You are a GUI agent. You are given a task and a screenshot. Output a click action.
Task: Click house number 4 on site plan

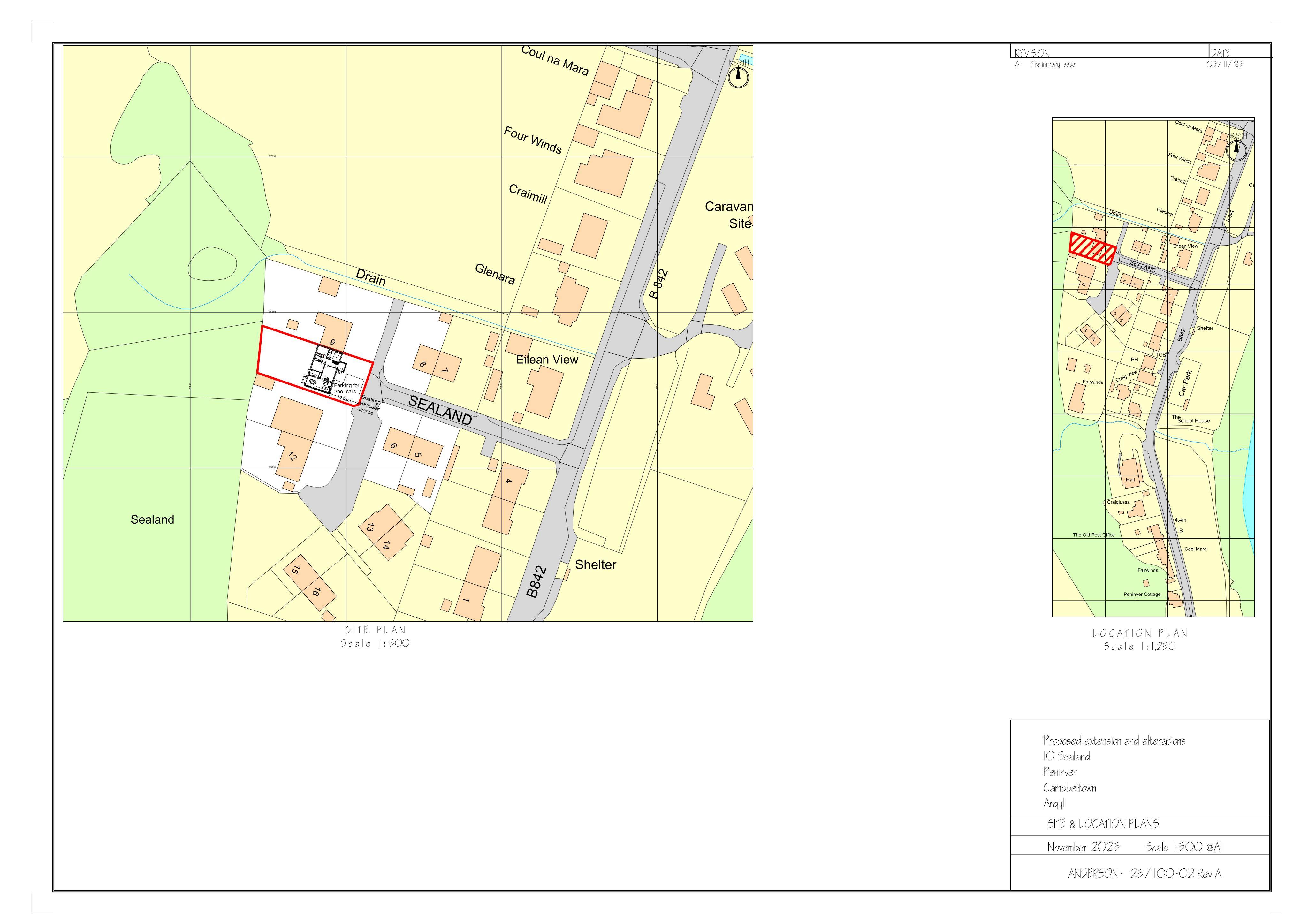[508, 481]
